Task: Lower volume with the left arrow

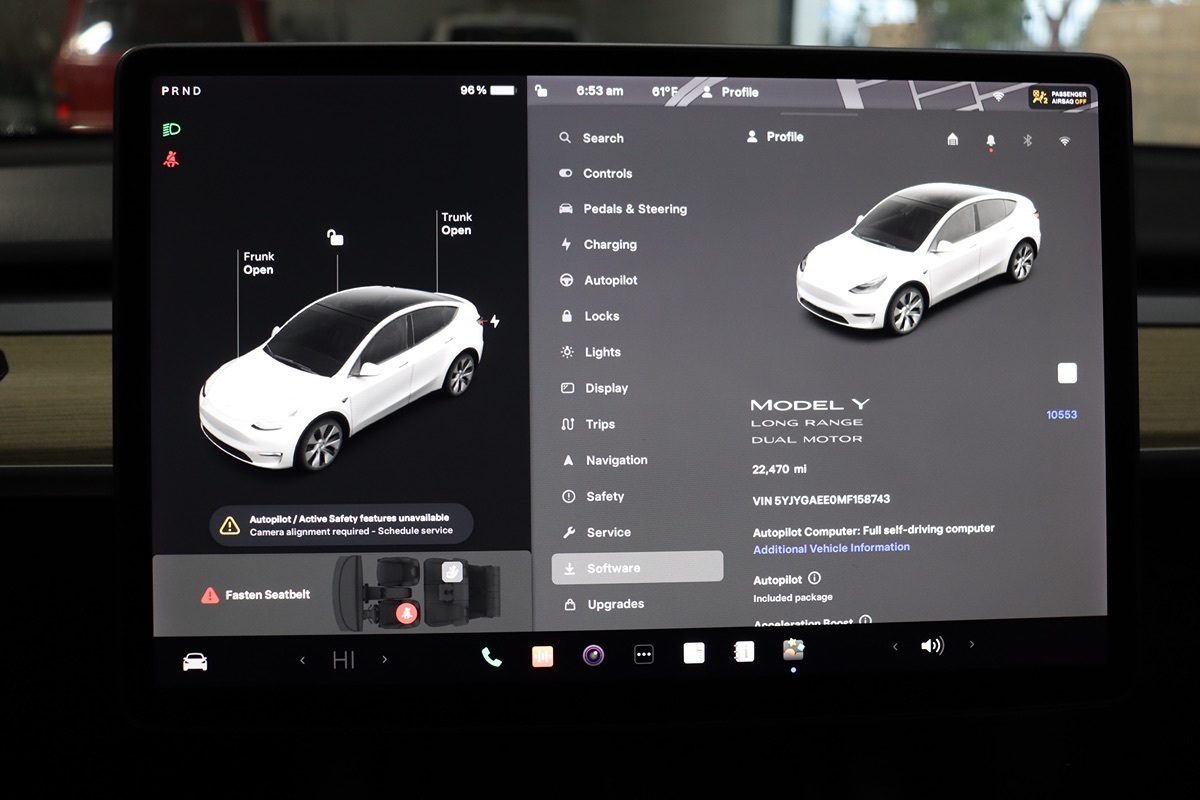Action: coord(895,647)
